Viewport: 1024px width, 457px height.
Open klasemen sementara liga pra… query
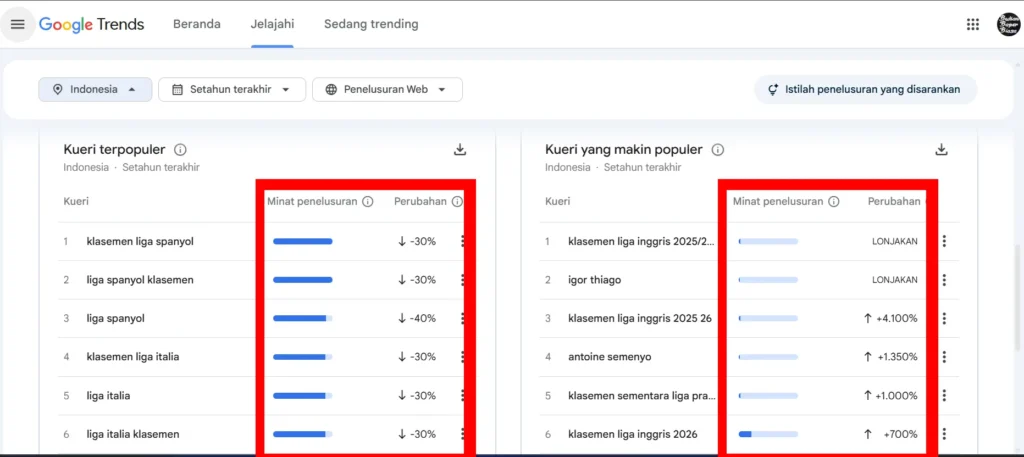click(x=642, y=396)
